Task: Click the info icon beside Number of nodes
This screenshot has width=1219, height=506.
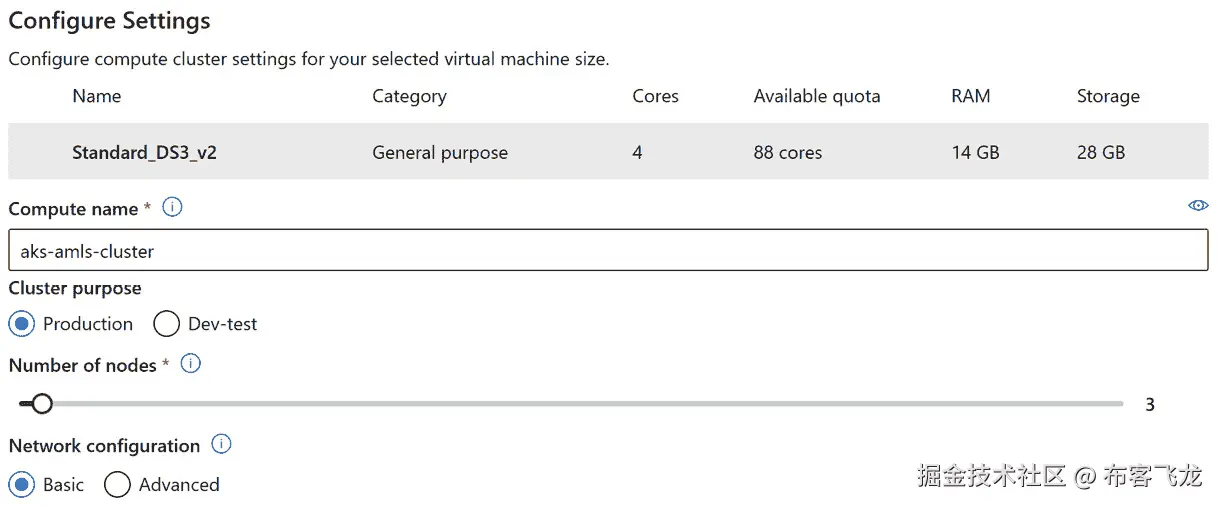Action: coord(190,364)
